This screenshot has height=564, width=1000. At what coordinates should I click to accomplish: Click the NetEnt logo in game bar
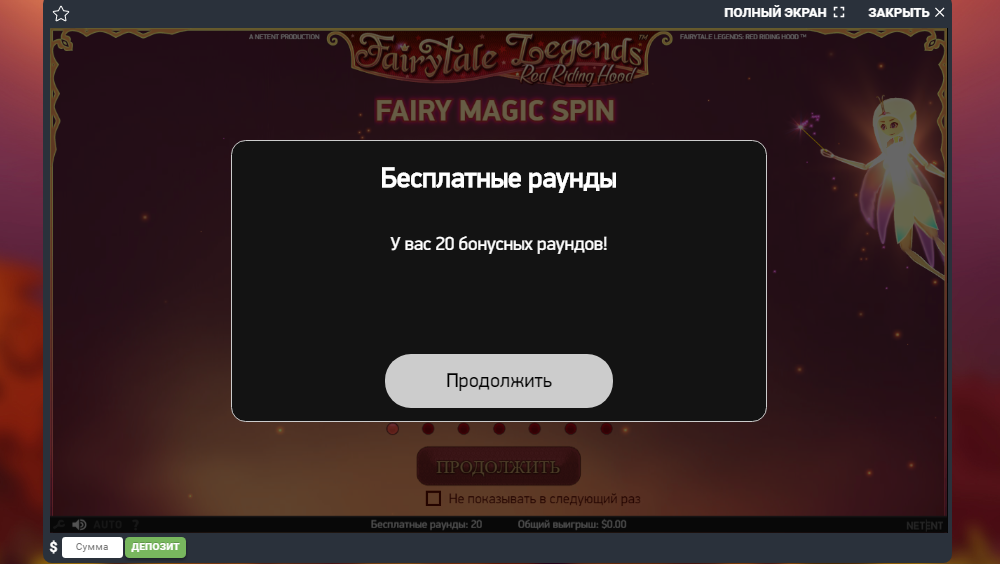pos(924,526)
